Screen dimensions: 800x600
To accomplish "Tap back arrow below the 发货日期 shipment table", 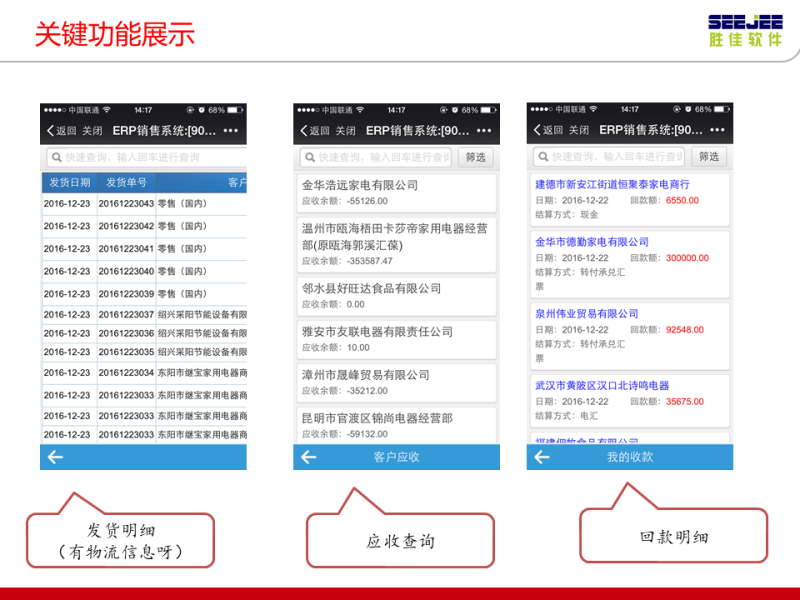I will 55,457.
